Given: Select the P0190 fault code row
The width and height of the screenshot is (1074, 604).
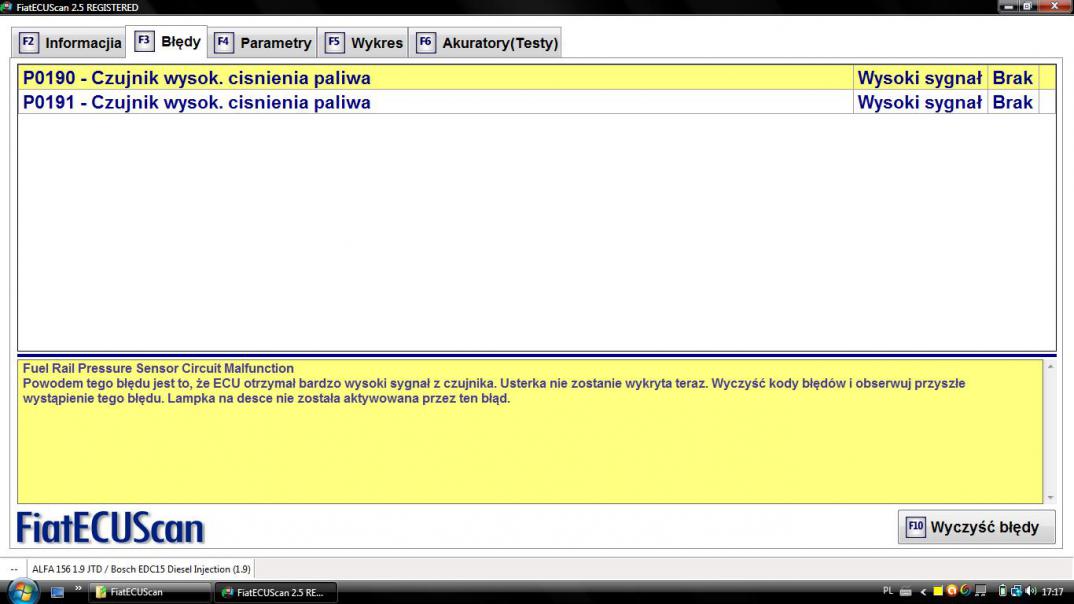Looking at the screenshot, I should point(537,77).
